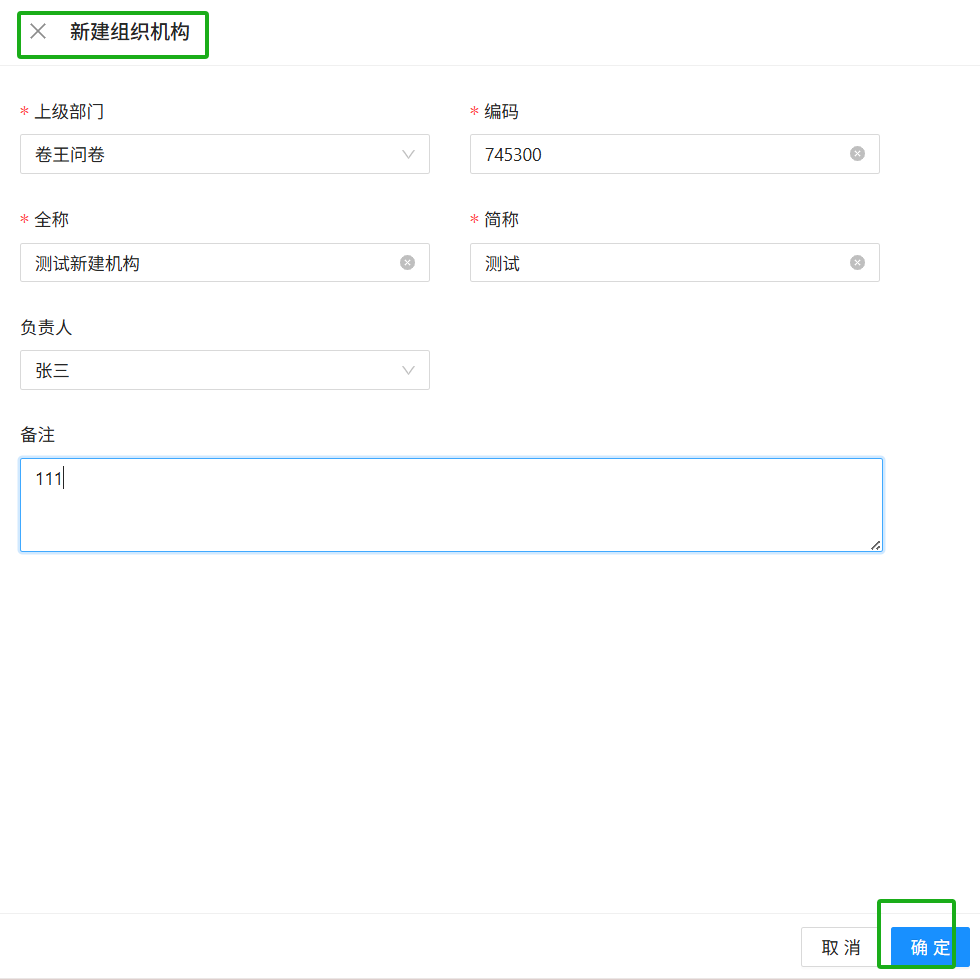The height and width of the screenshot is (980, 980).
Task: Click the 编码 input field containing 745300
Action: 674,154
